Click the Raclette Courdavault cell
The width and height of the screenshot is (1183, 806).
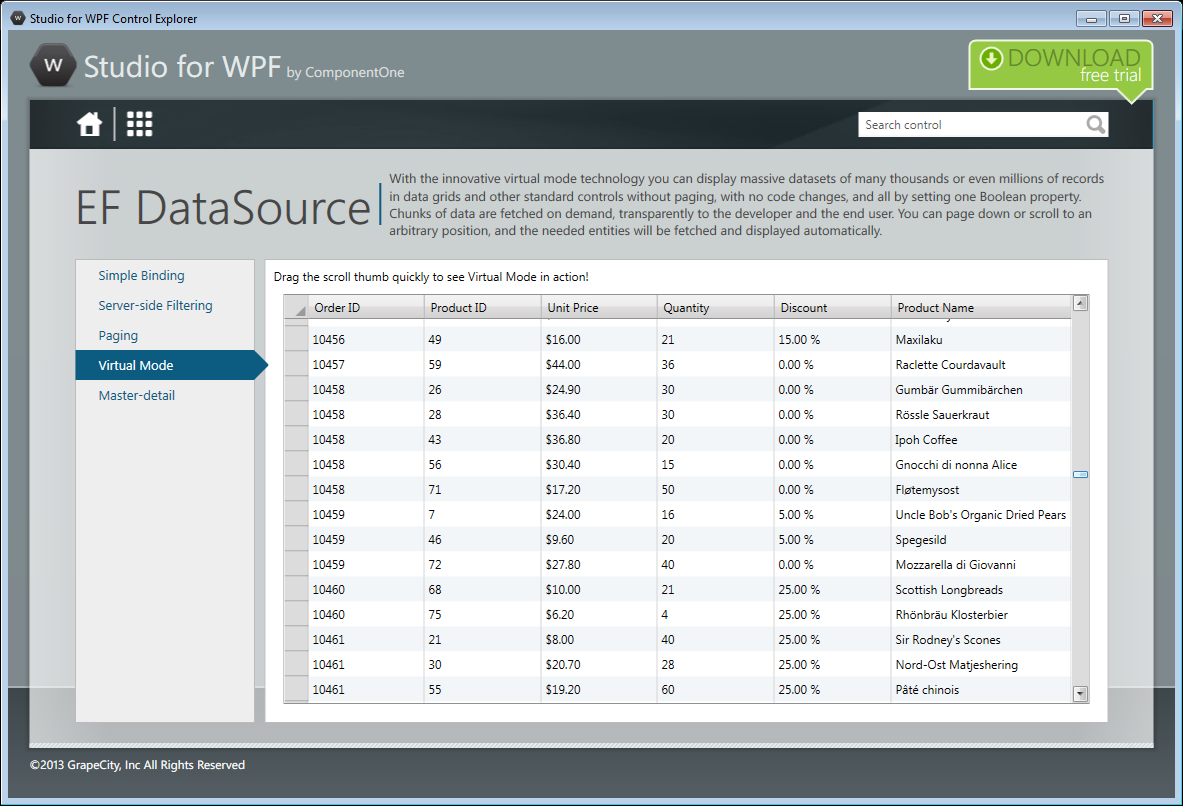pos(981,365)
